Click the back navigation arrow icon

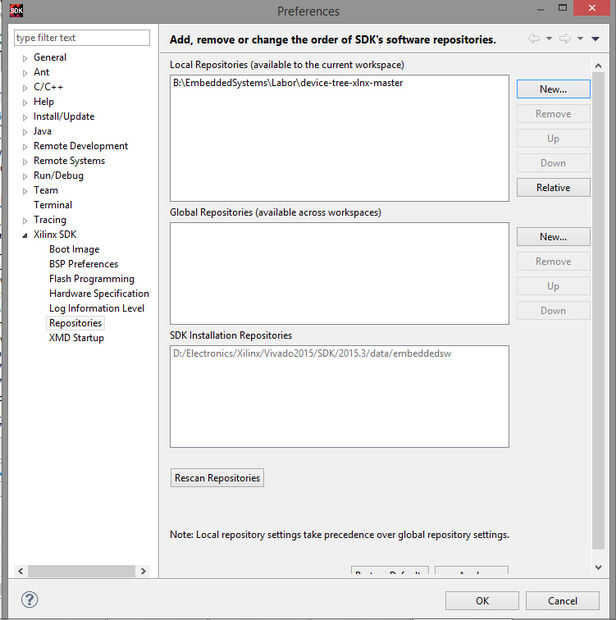(x=534, y=38)
